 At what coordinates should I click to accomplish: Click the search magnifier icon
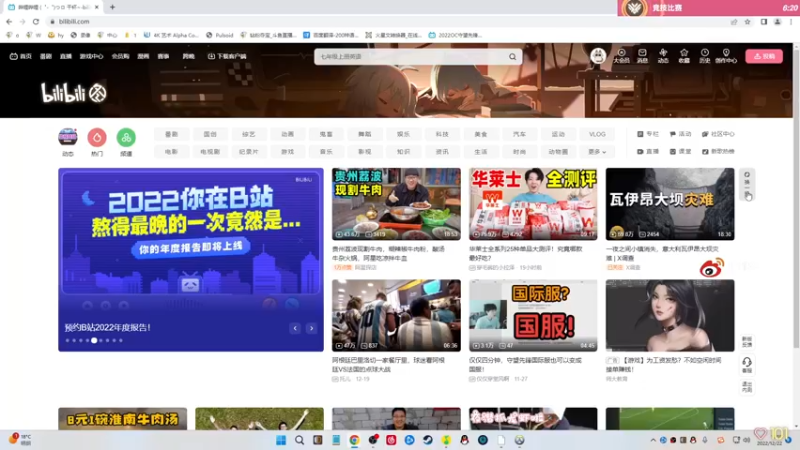[512, 57]
